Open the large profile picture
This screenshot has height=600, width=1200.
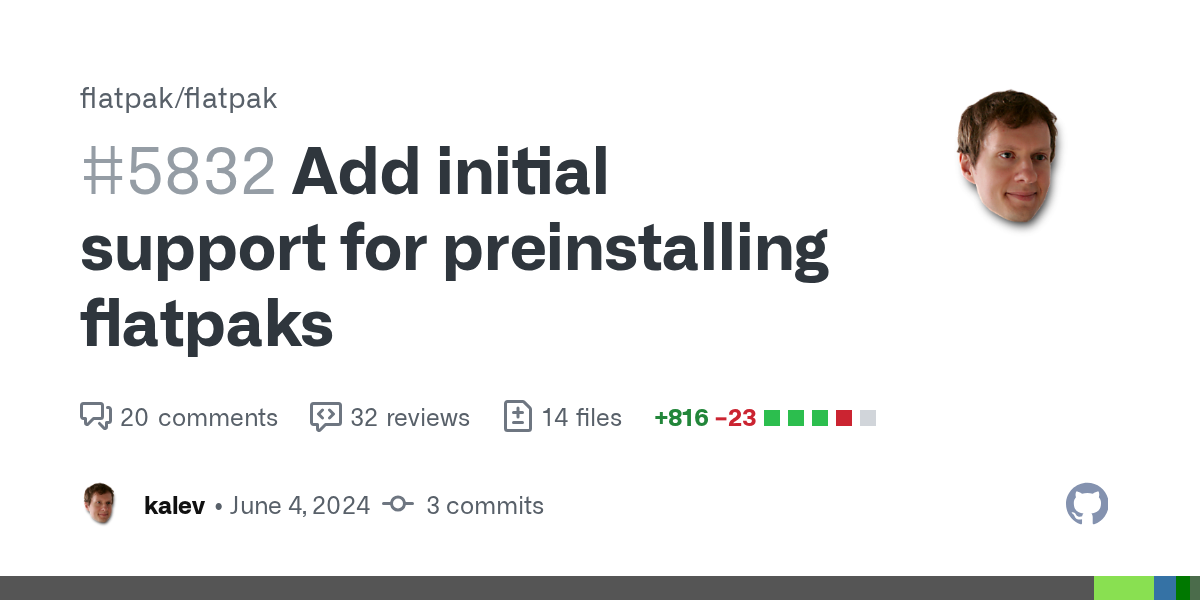pos(1007,155)
